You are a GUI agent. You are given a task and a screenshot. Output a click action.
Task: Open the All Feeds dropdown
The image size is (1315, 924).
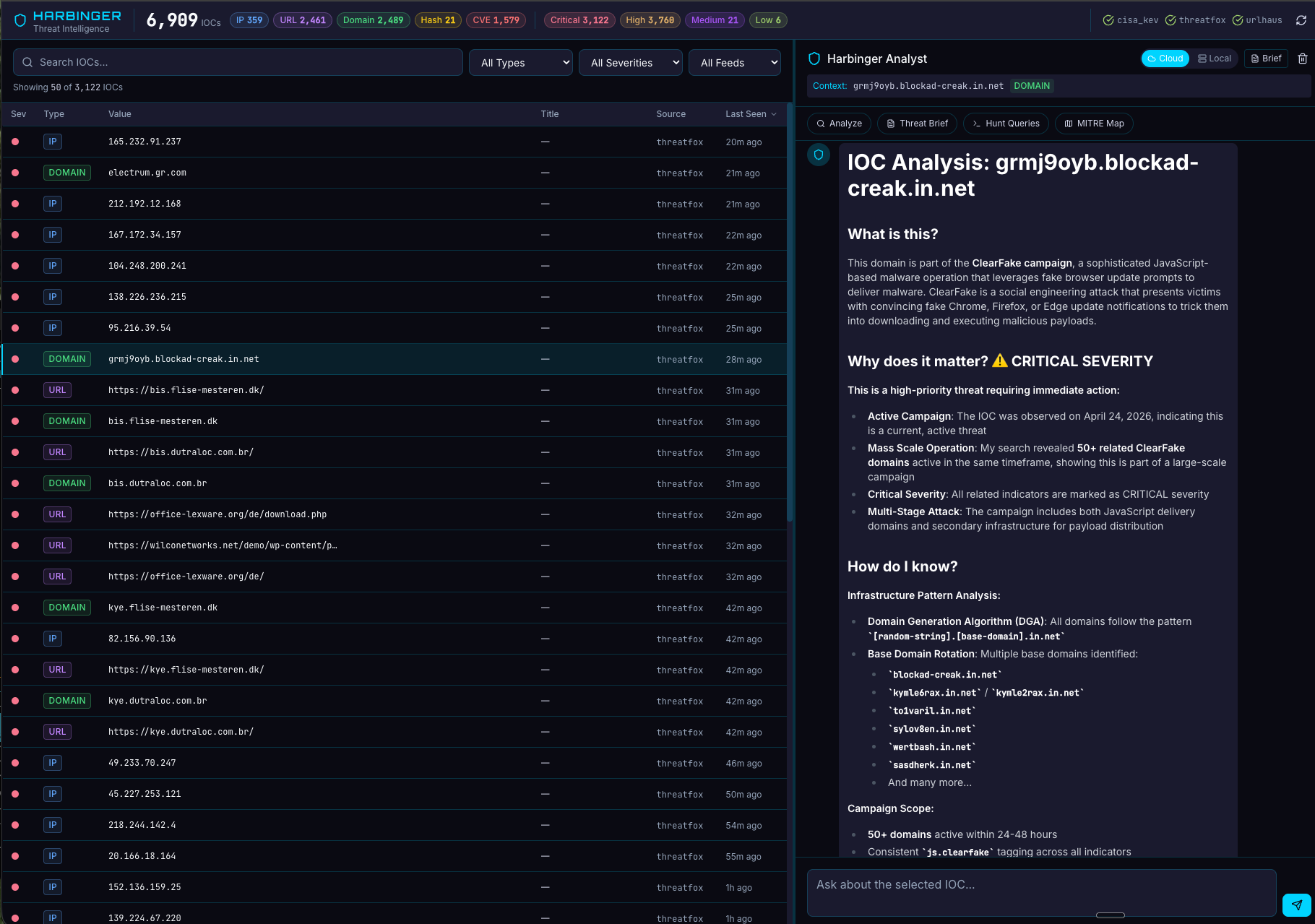click(735, 63)
